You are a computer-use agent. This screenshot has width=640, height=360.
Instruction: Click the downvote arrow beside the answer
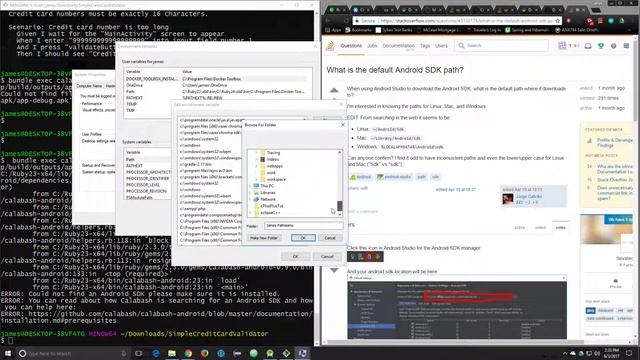(334, 270)
